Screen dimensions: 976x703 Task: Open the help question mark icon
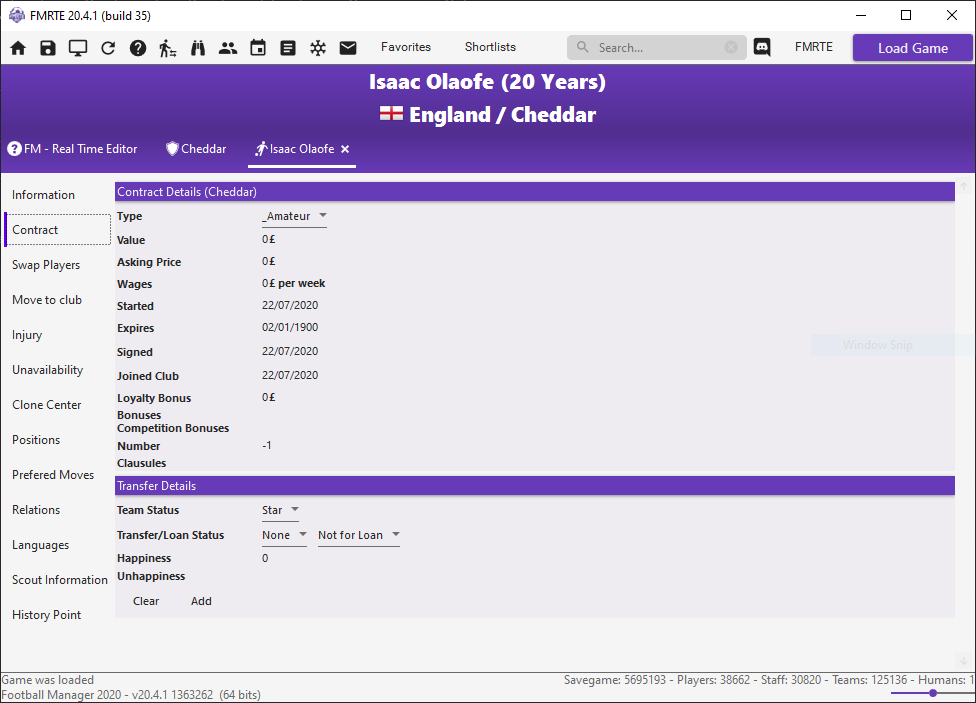[x=138, y=48]
